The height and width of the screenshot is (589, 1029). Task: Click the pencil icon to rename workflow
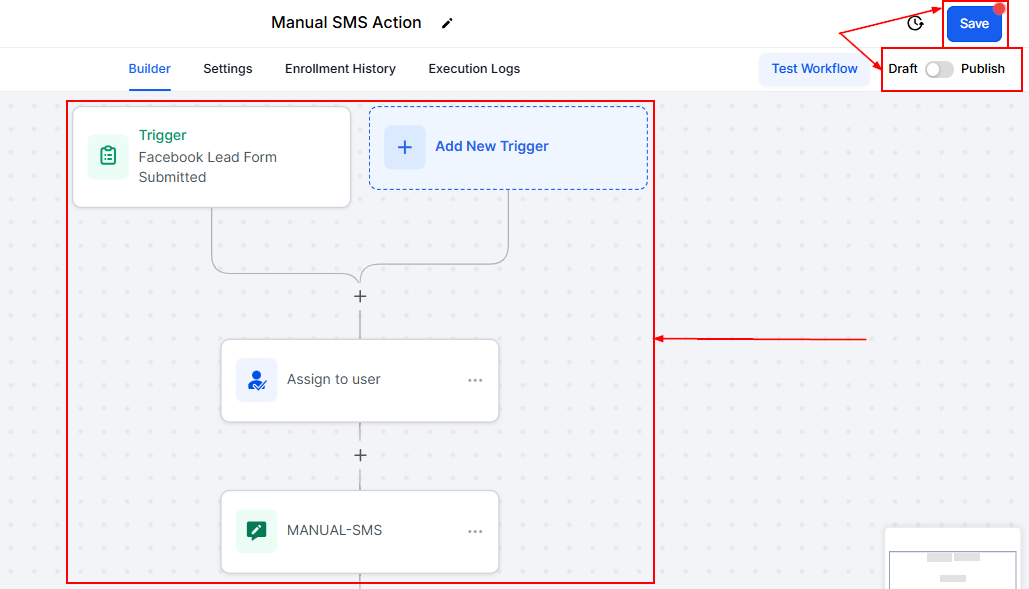[x=447, y=23]
